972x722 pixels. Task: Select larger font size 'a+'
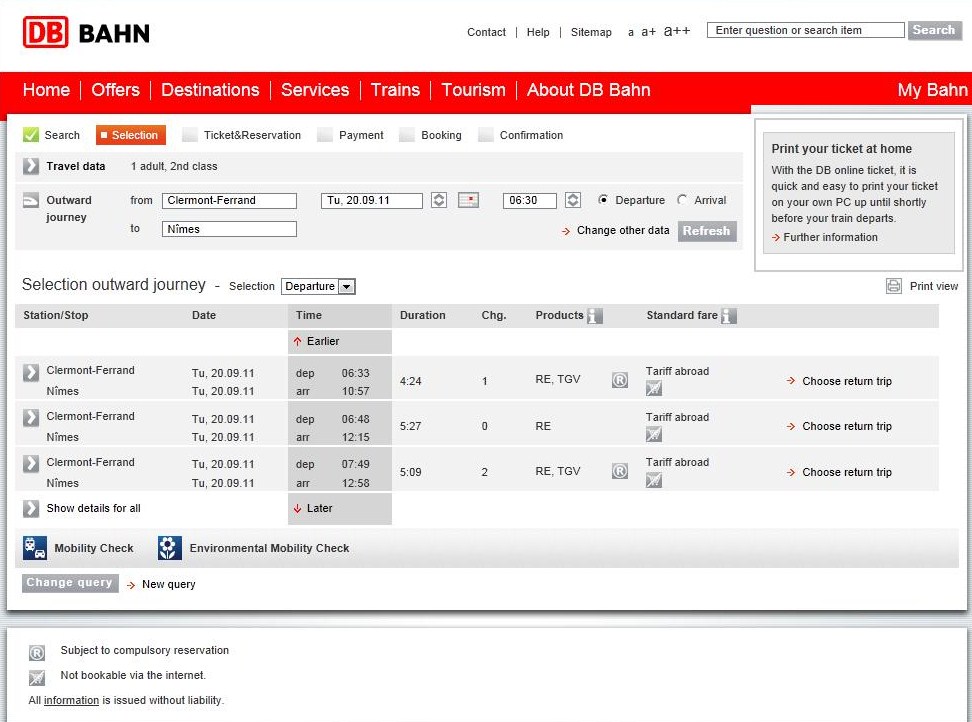point(648,32)
